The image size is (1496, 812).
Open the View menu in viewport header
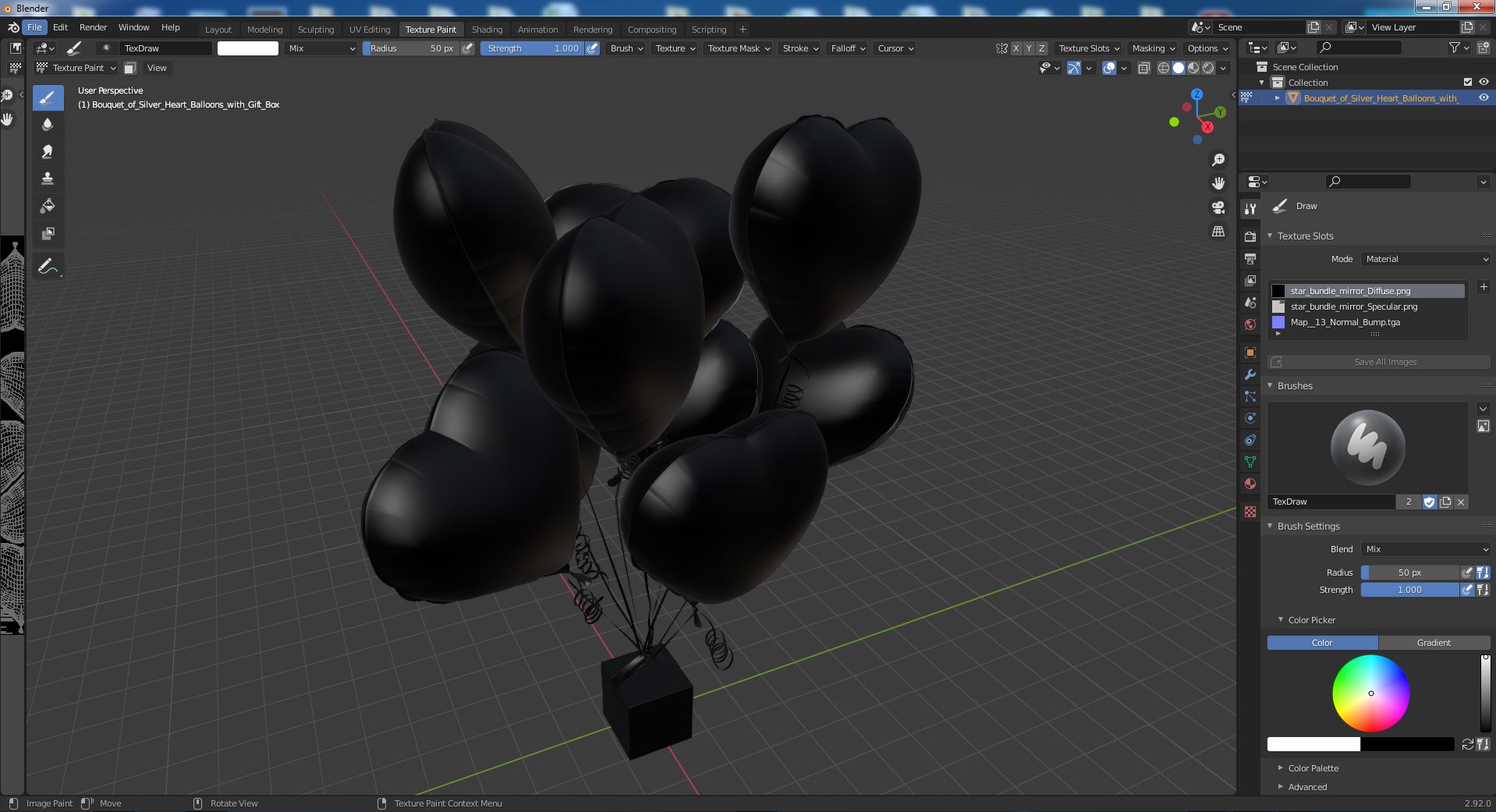pos(157,68)
